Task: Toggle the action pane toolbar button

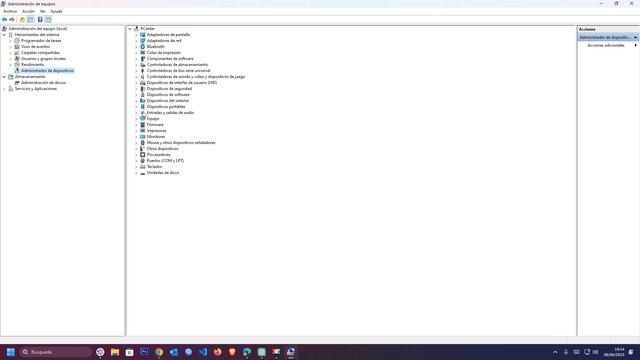Action: 48,20
